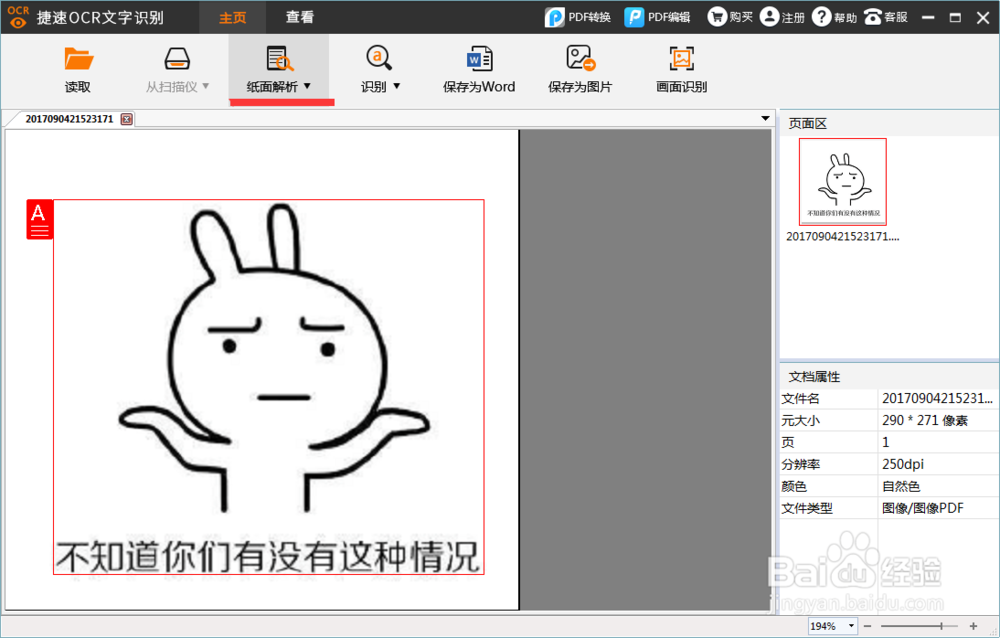Image resolution: width=1000 pixels, height=638 pixels.
Task: Click the 保存为图片 icon
Action: [580, 58]
